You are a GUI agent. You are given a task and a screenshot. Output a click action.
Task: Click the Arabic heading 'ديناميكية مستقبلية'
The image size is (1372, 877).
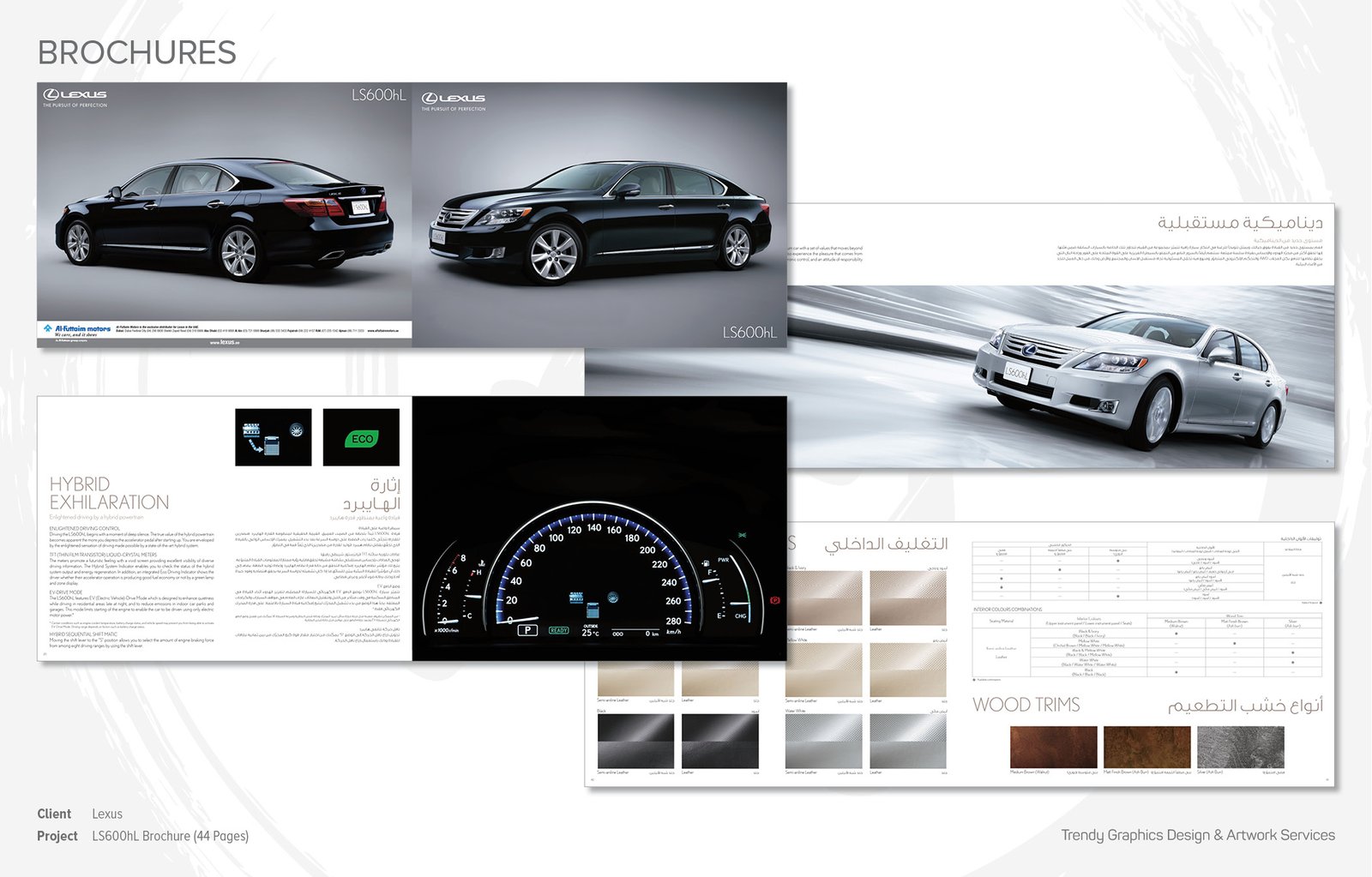(x=1240, y=222)
